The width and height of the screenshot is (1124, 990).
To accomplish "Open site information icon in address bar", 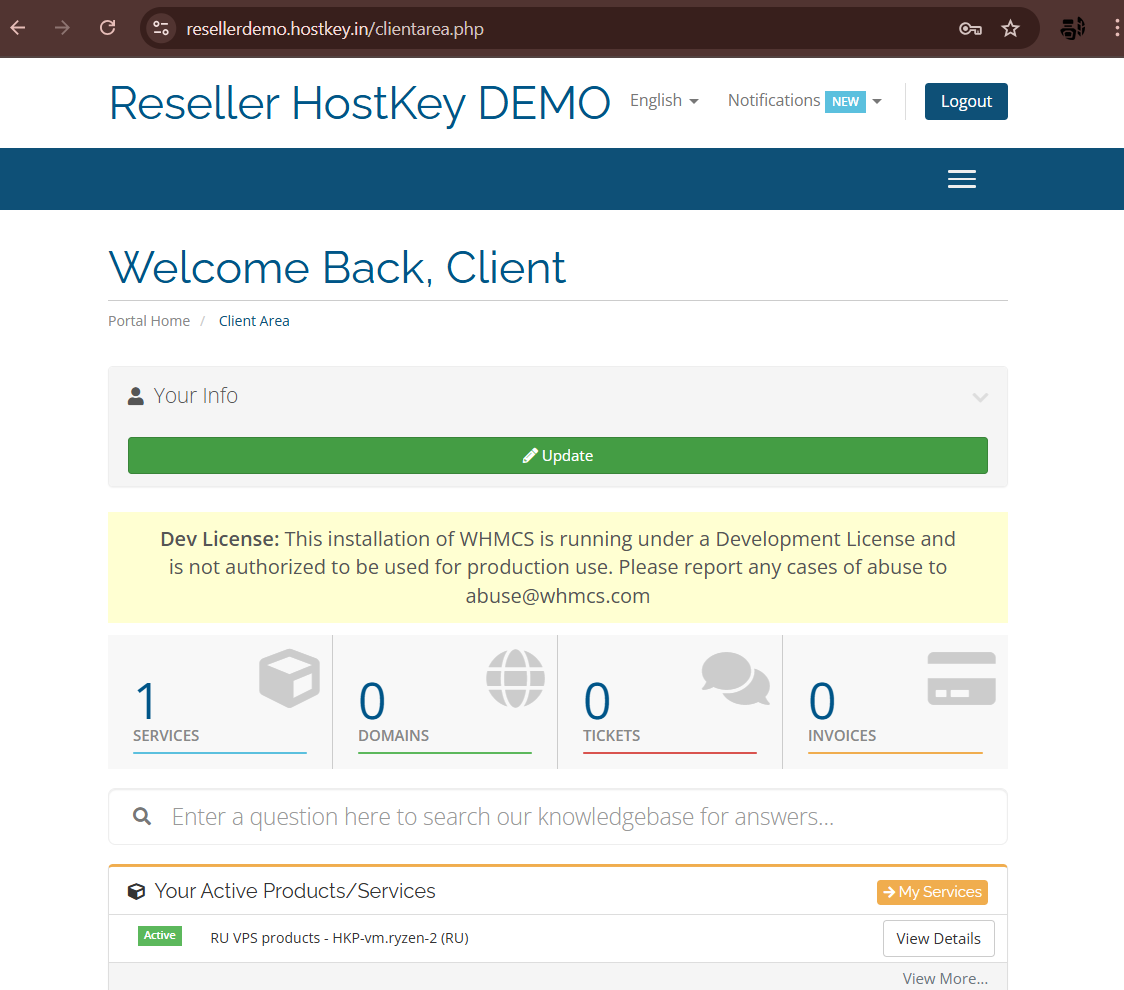I will [161, 29].
